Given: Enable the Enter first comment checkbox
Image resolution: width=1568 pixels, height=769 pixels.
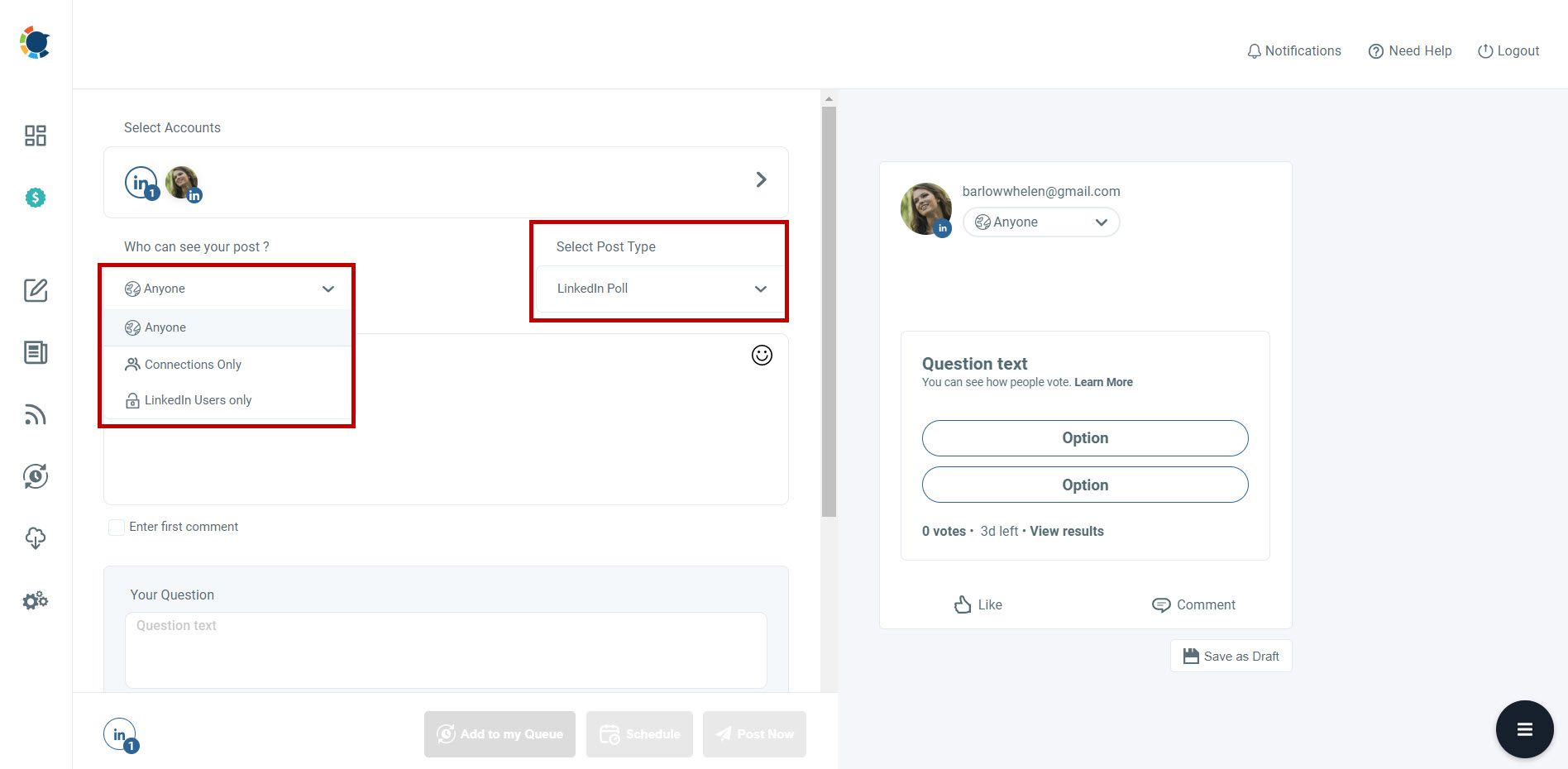Looking at the screenshot, I should pos(116,527).
